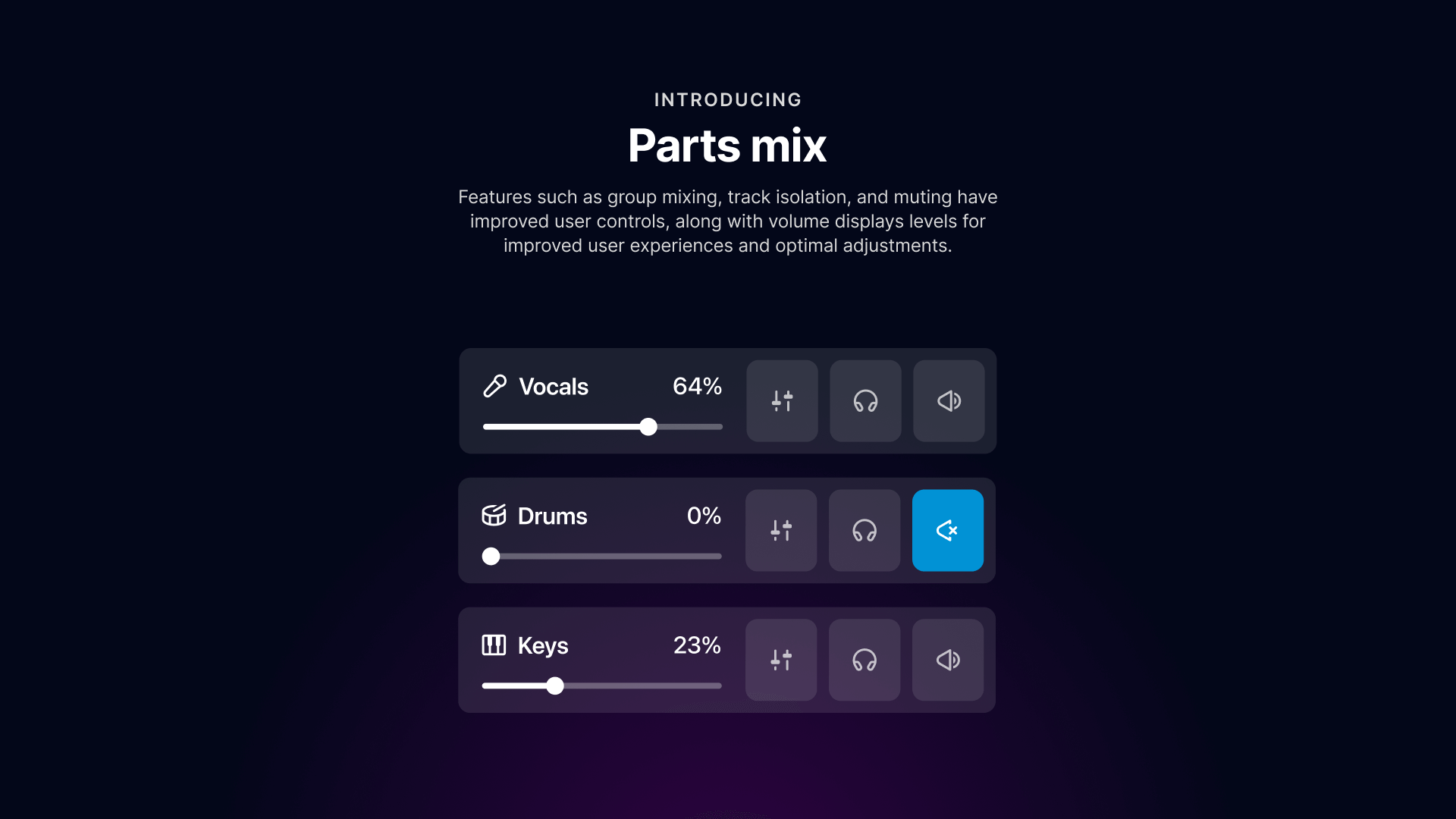Click the Drums drum icon
1456x819 pixels.
[494, 516]
